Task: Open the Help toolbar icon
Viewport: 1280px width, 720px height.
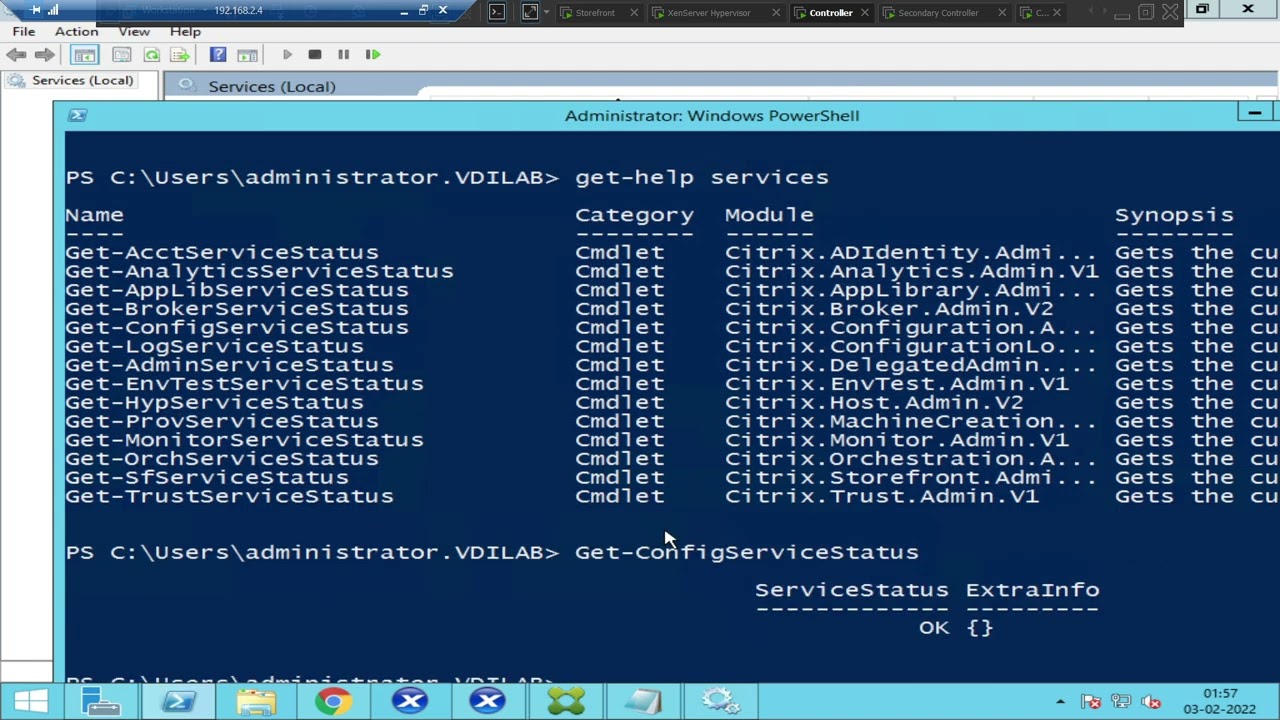Action: 218,55
